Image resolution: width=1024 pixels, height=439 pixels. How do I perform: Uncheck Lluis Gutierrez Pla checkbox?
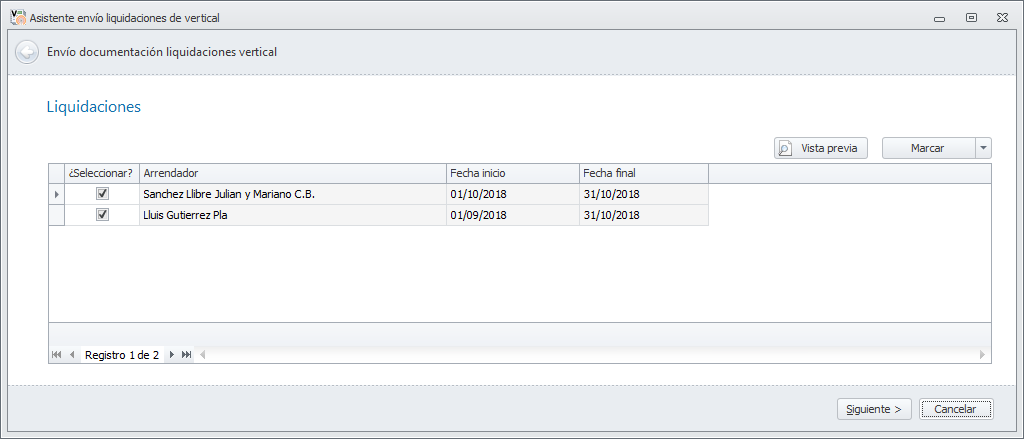(x=102, y=215)
